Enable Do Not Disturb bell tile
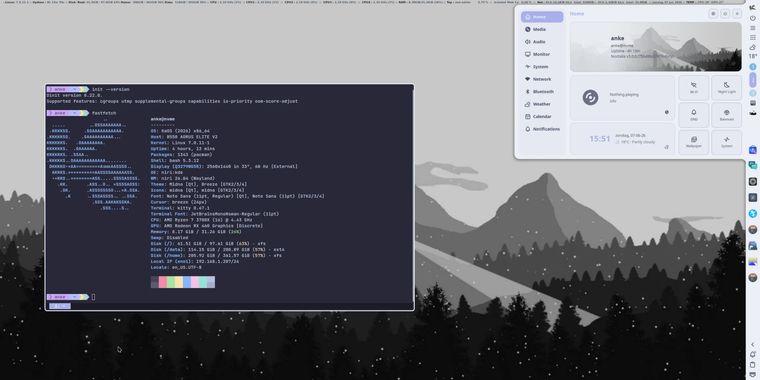This screenshot has width=760, height=380. 694,115
